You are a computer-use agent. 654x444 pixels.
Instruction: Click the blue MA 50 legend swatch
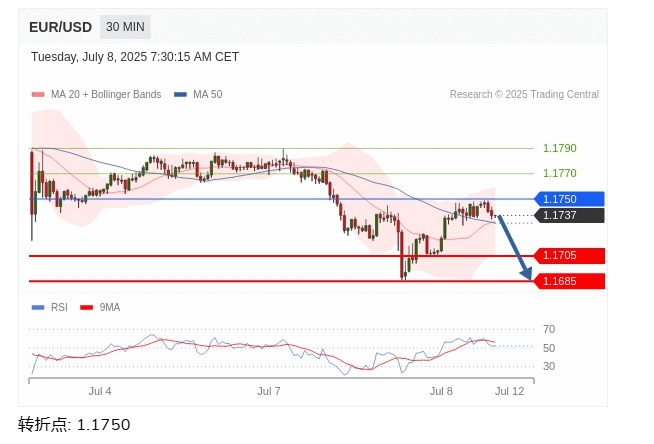pos(180,95)
